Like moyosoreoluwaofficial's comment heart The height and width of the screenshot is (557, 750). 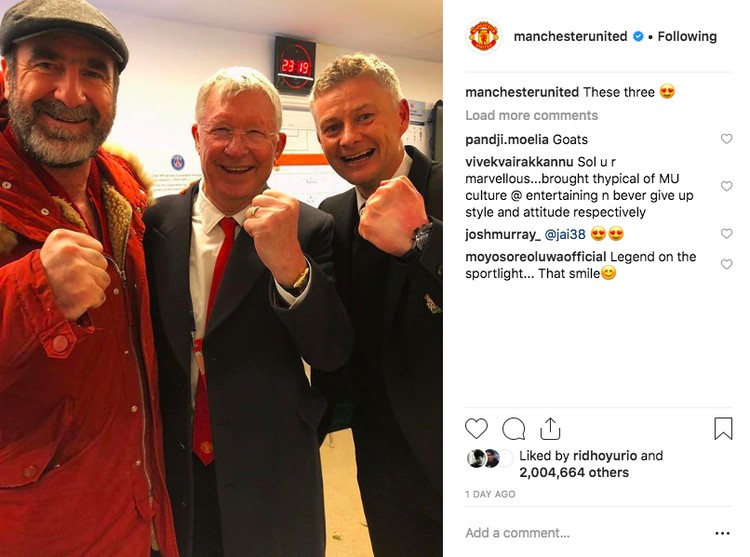(x=726, y=264)
